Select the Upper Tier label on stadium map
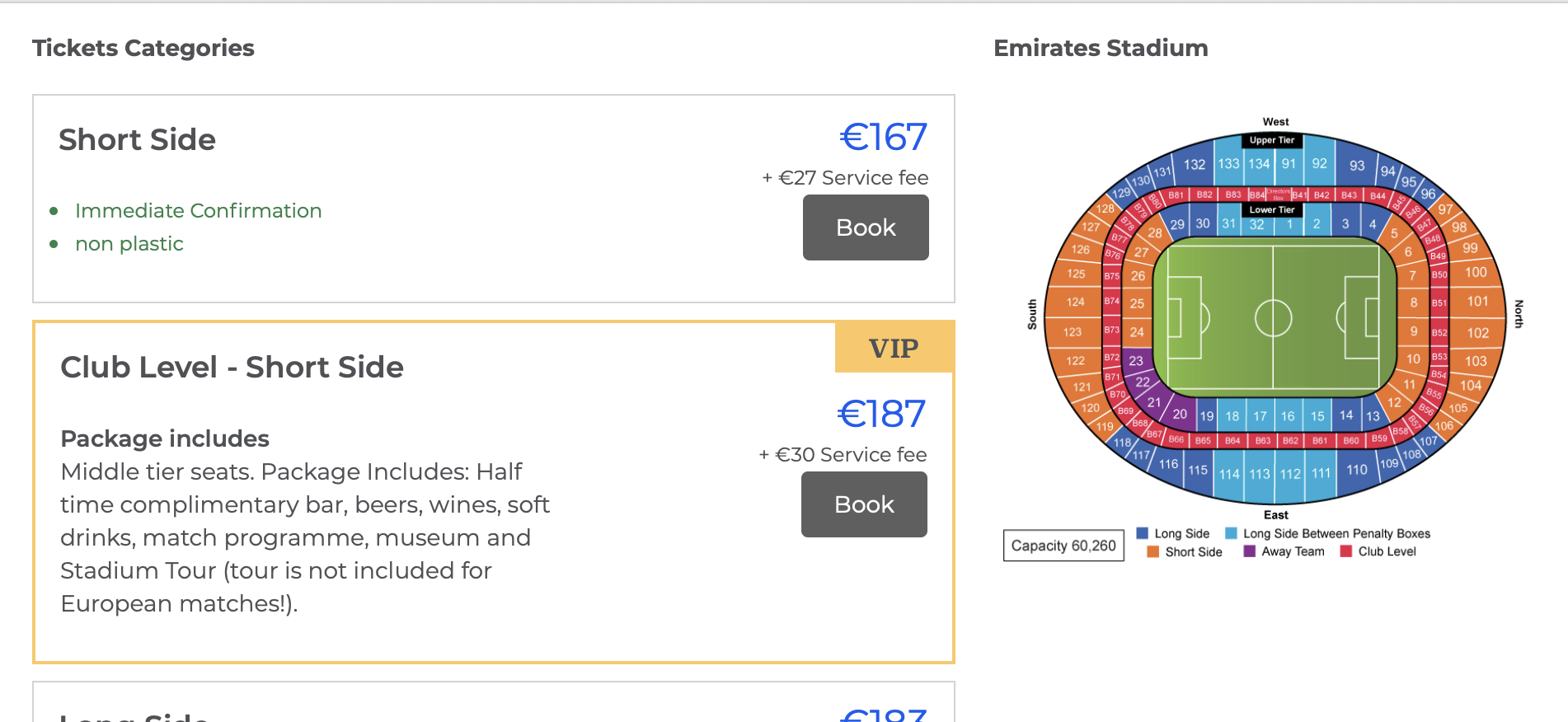Viewport: 1568px width, 722px height. tap(1272, 140)
